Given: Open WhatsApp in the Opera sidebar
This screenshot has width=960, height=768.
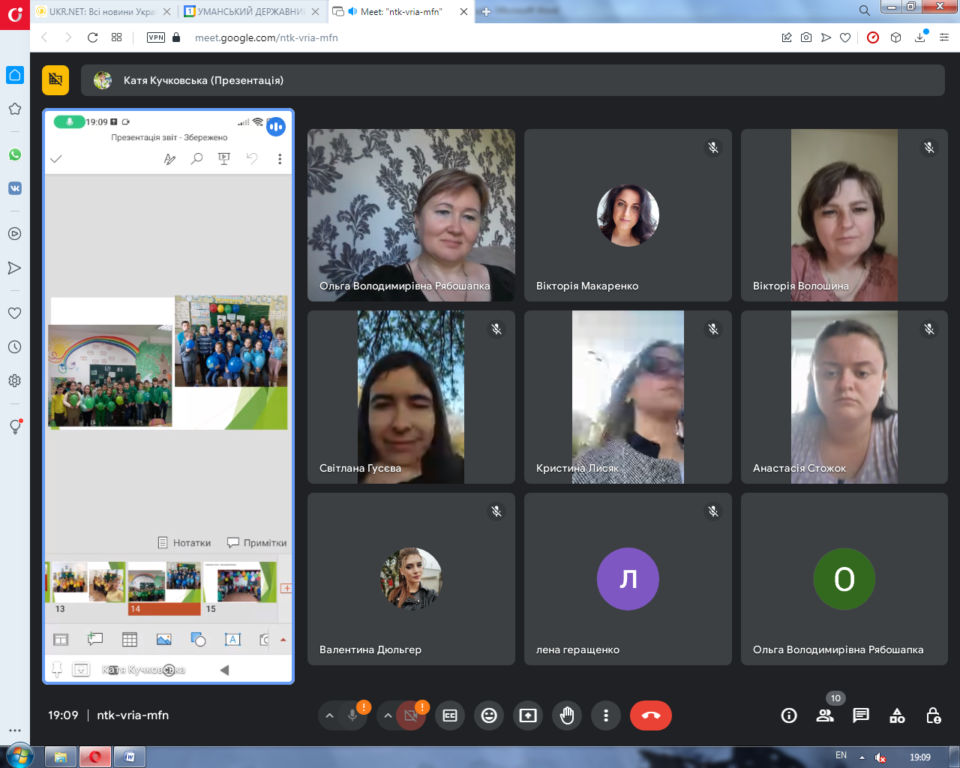Looking at the screenshot, I should [15, 154].
